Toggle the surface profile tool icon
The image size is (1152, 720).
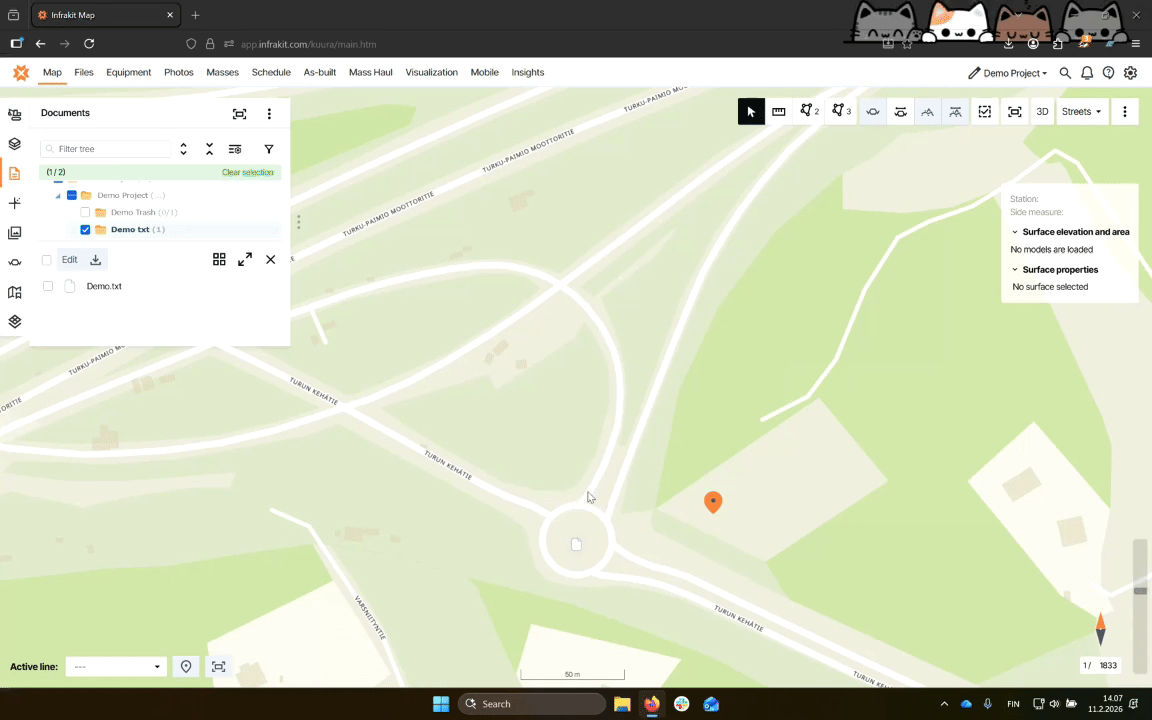pos(928,112)
